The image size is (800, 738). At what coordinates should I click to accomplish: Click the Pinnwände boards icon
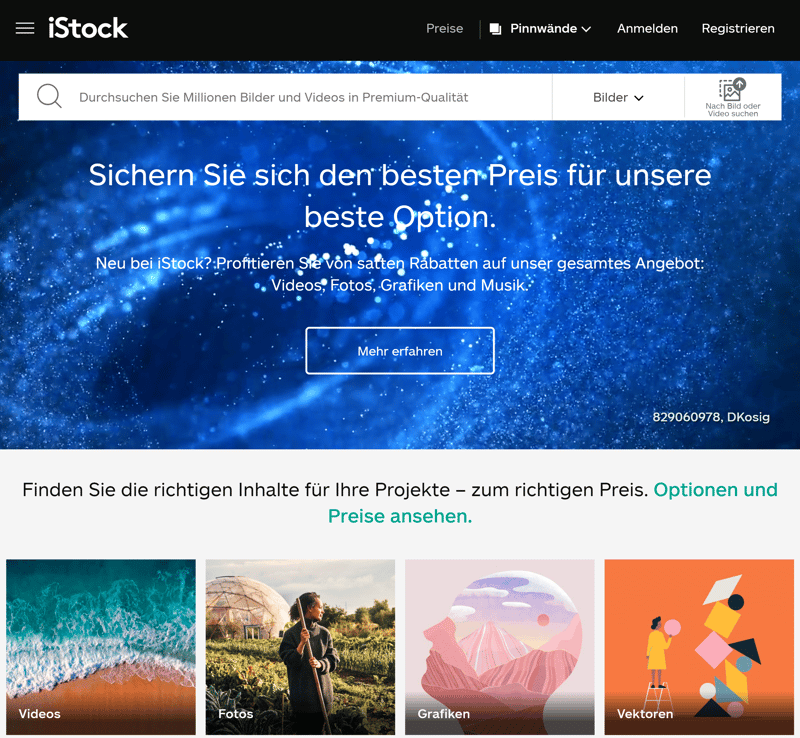coord(495,29)
